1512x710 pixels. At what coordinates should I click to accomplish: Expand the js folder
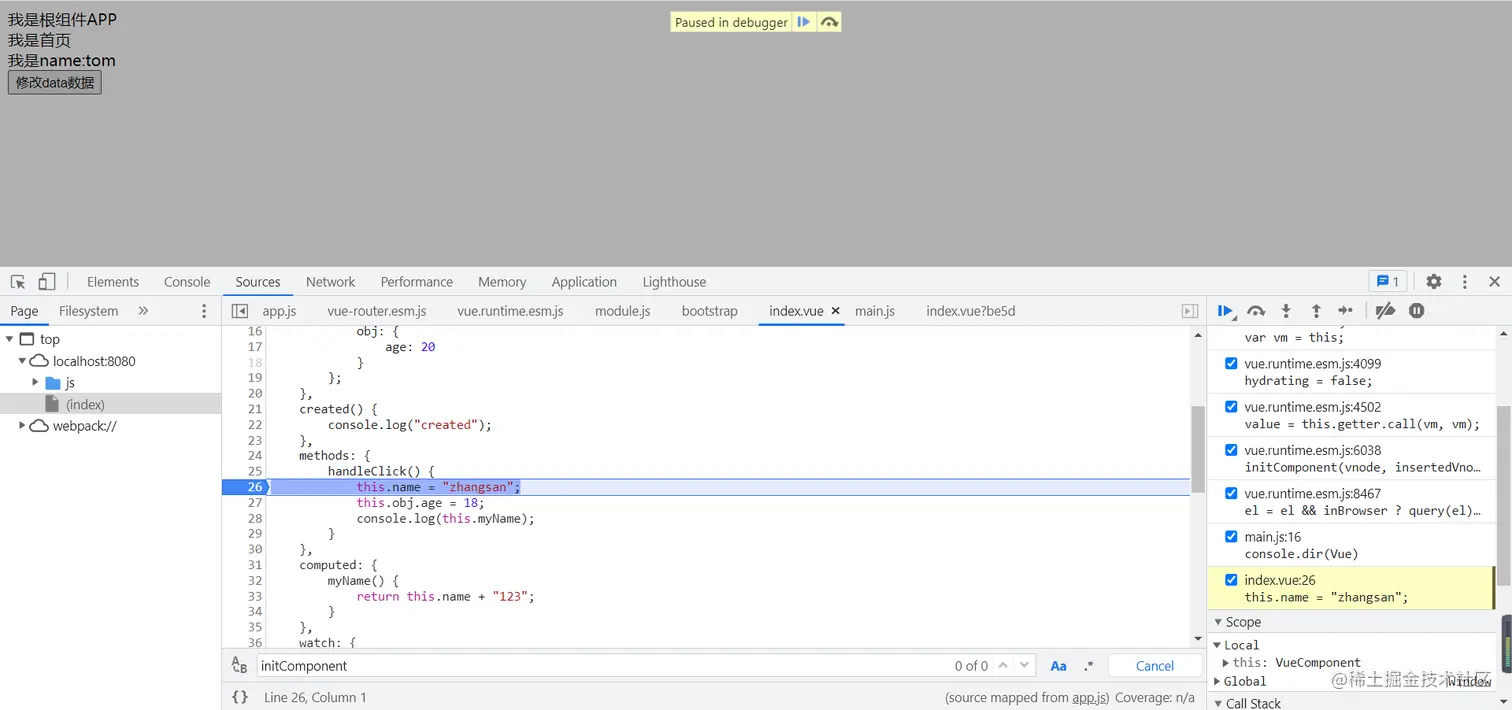click(35, 382)
